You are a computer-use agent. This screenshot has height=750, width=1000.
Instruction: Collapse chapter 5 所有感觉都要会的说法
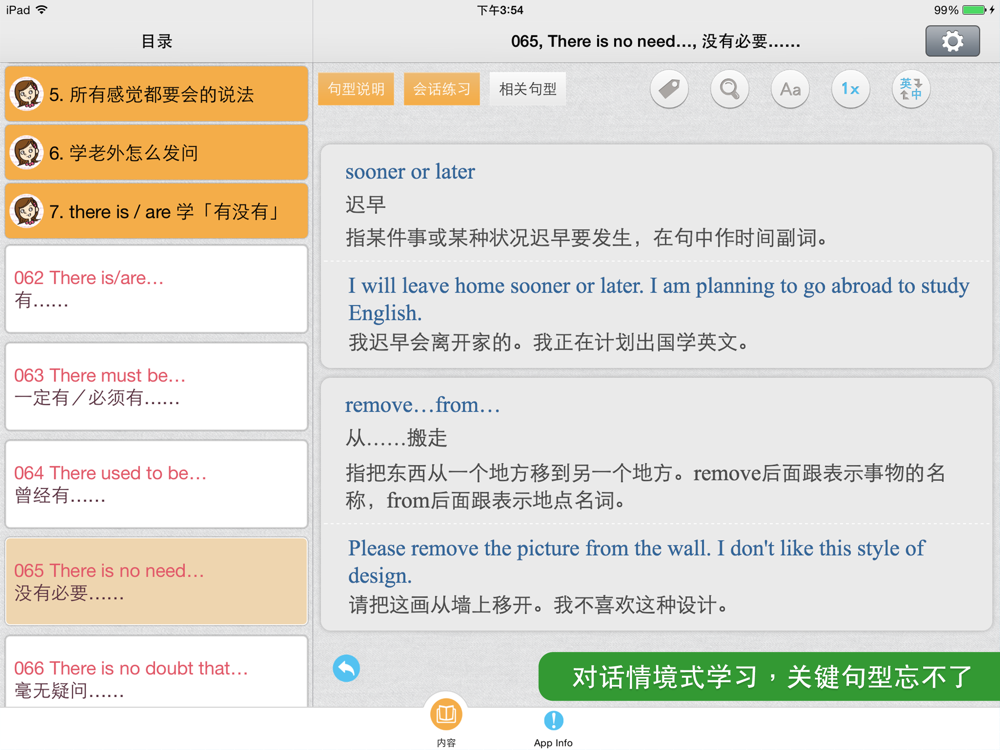tap(156, 94)
